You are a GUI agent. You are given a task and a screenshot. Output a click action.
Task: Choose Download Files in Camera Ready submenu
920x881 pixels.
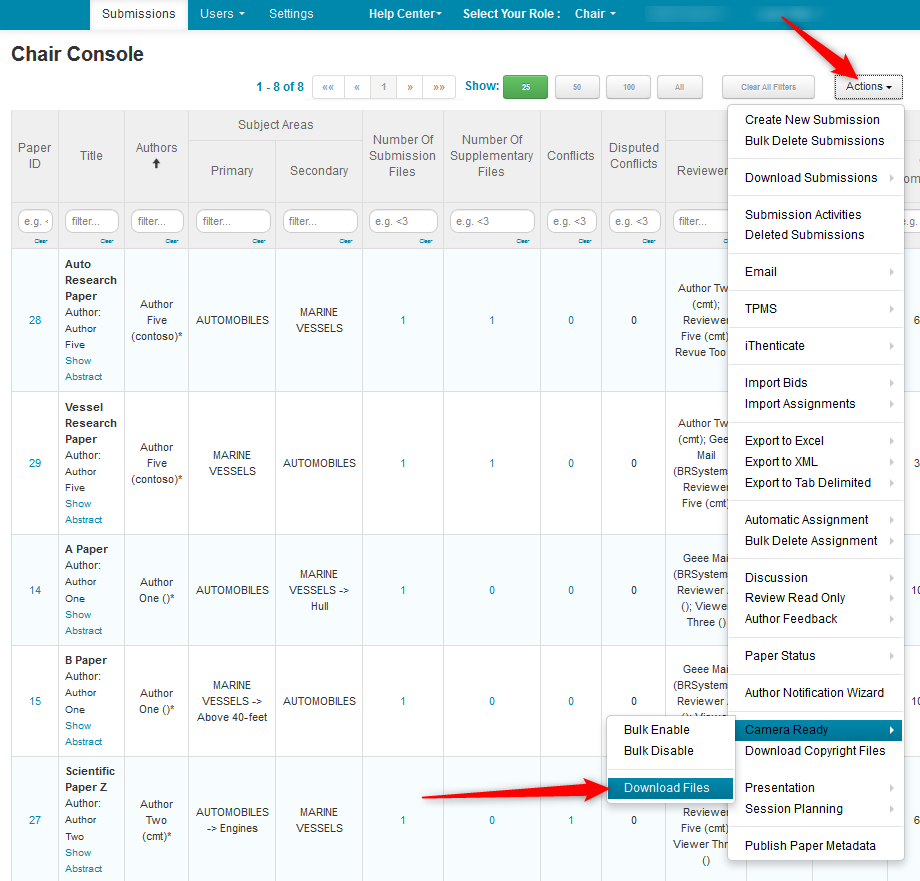pos(671,788)
